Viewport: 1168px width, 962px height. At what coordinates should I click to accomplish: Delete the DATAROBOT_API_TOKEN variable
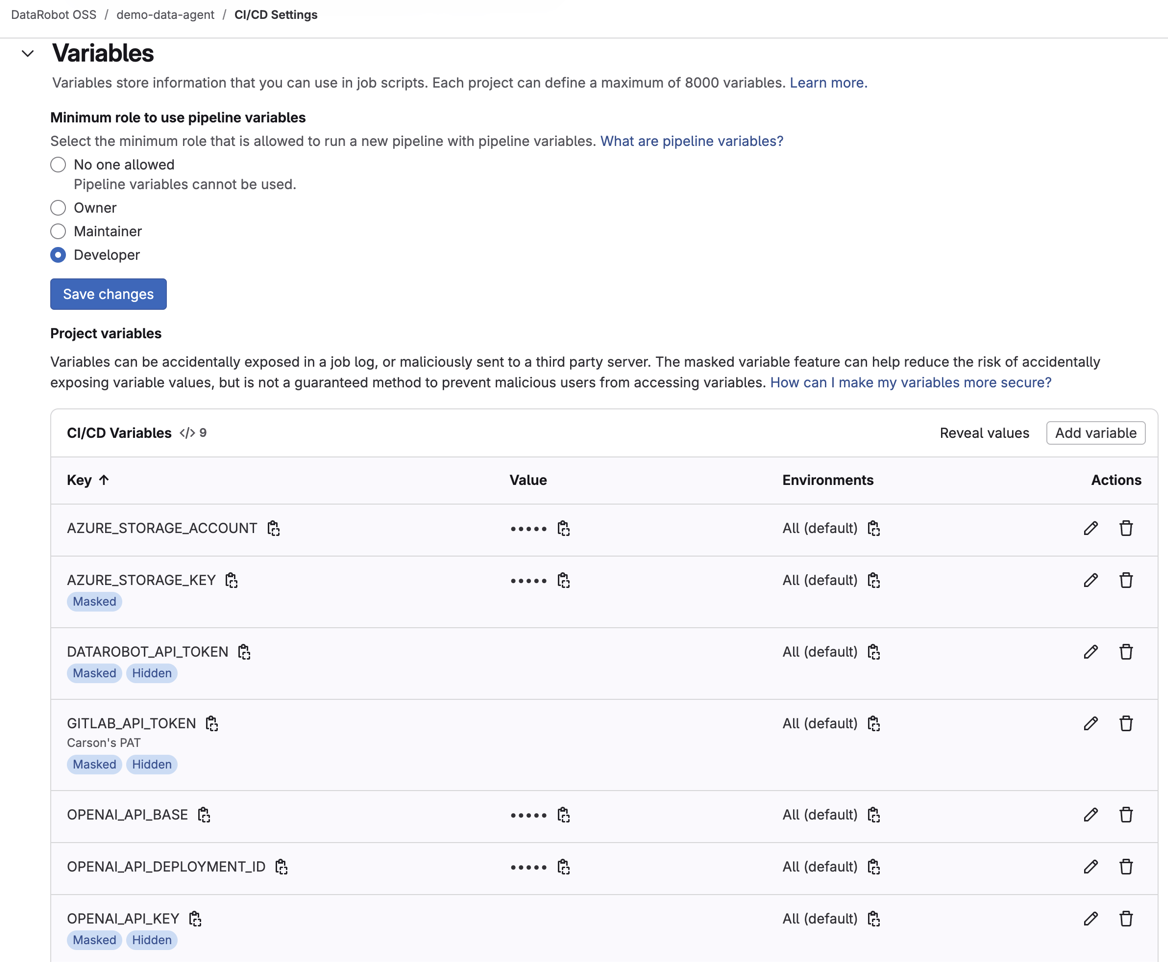pyautogui.click(x=1126, y=652)
